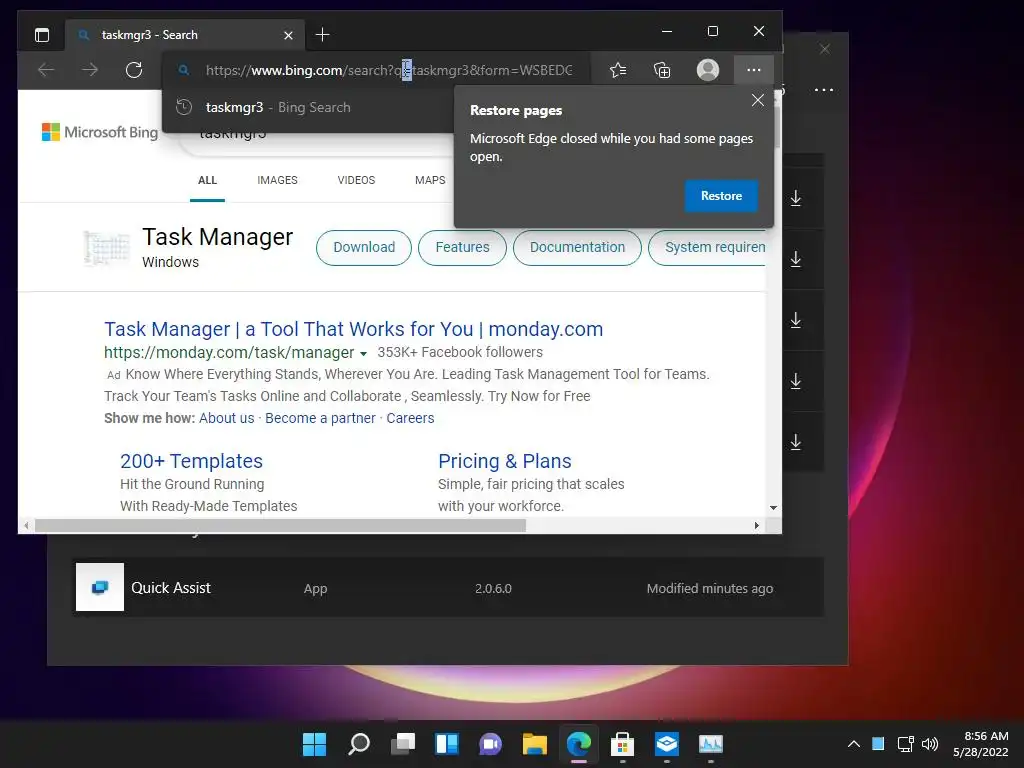Screen dimensions: 1024x768
Task: Open Microsoft Edge on taskbar
Action: coord(579,744)
